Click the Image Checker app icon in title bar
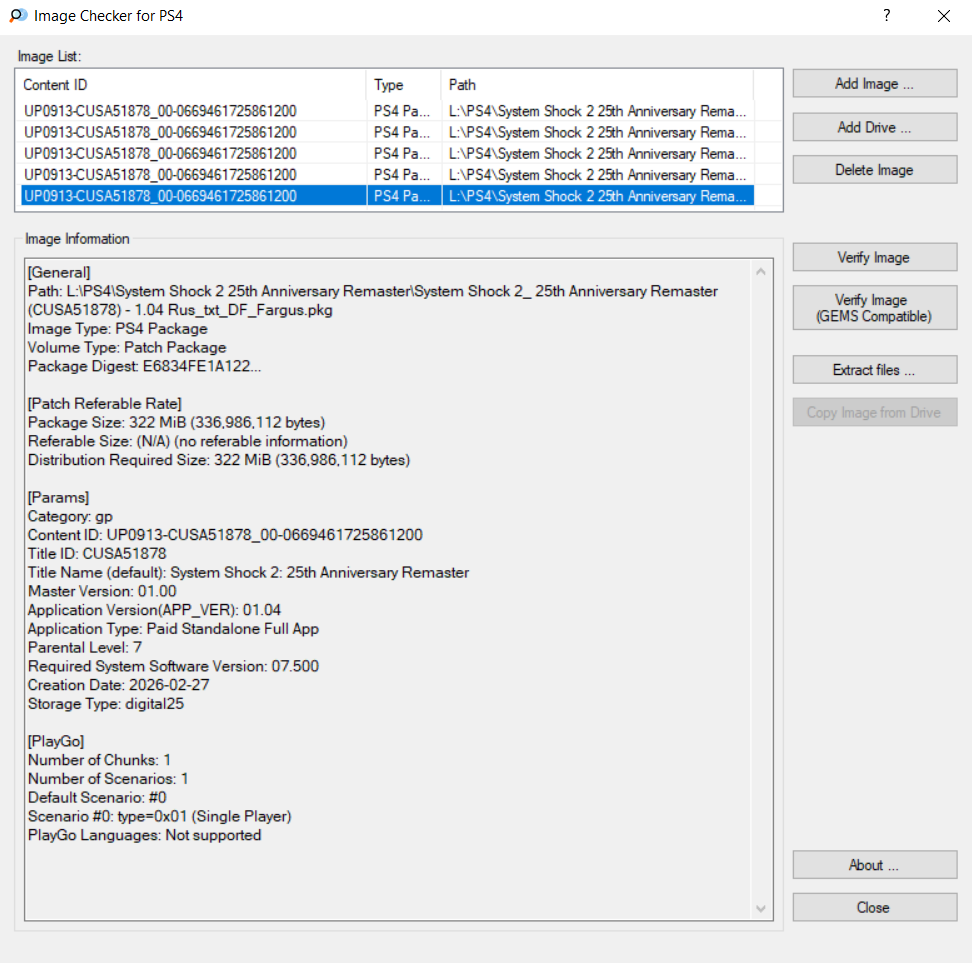This screenshot has height=963, width=972. tap(17, 16)
